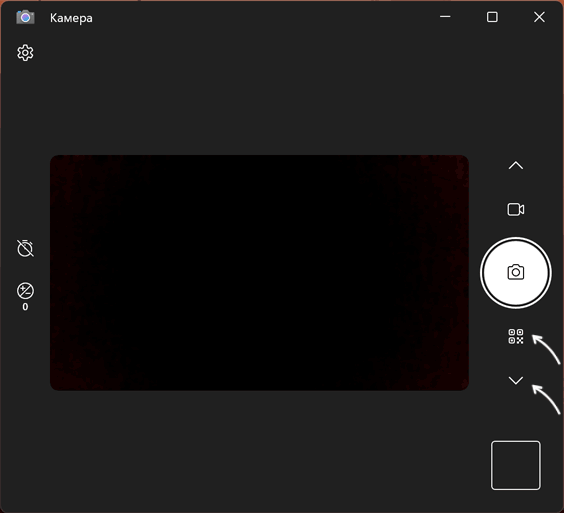Screen dimensions: 564x513
Task: Click the crossed-out stopwatch icon
Action: 25,248
